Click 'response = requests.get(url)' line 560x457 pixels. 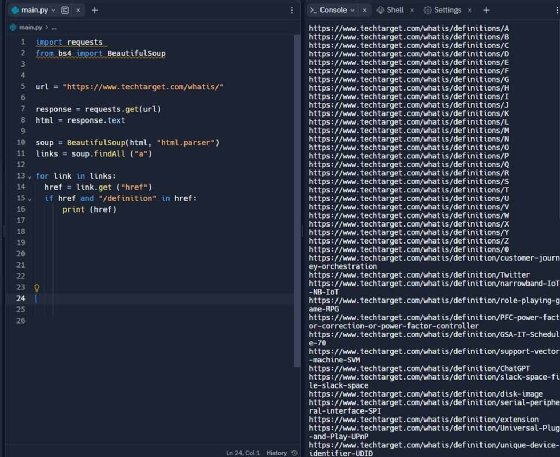click(x=98, y=109)
